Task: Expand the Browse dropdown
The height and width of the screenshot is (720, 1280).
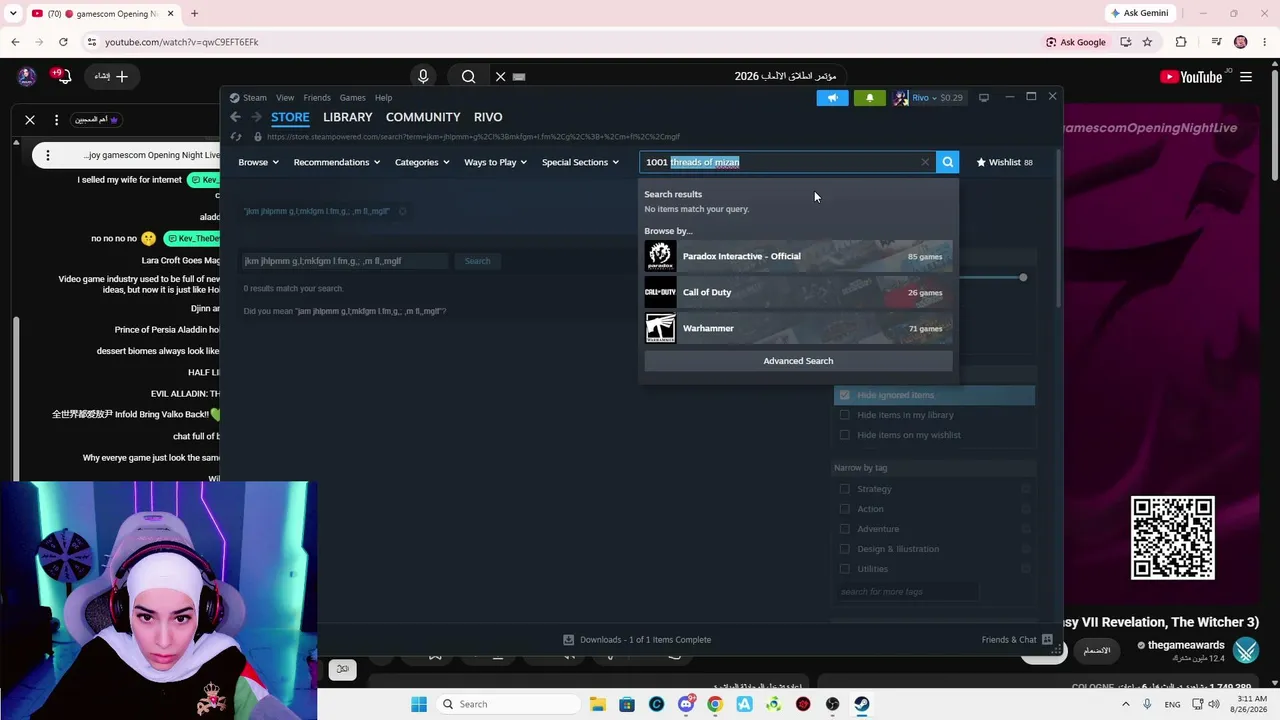Action: click(258, 162)
